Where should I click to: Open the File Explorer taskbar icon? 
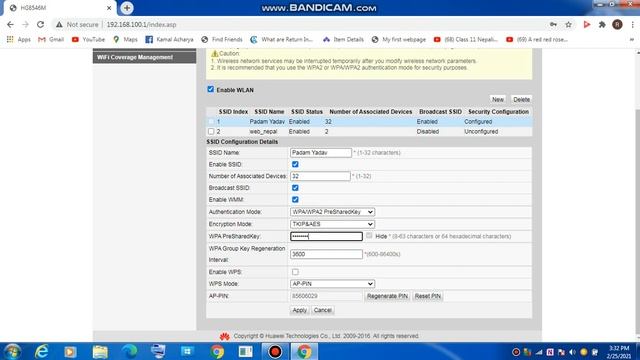100,351
